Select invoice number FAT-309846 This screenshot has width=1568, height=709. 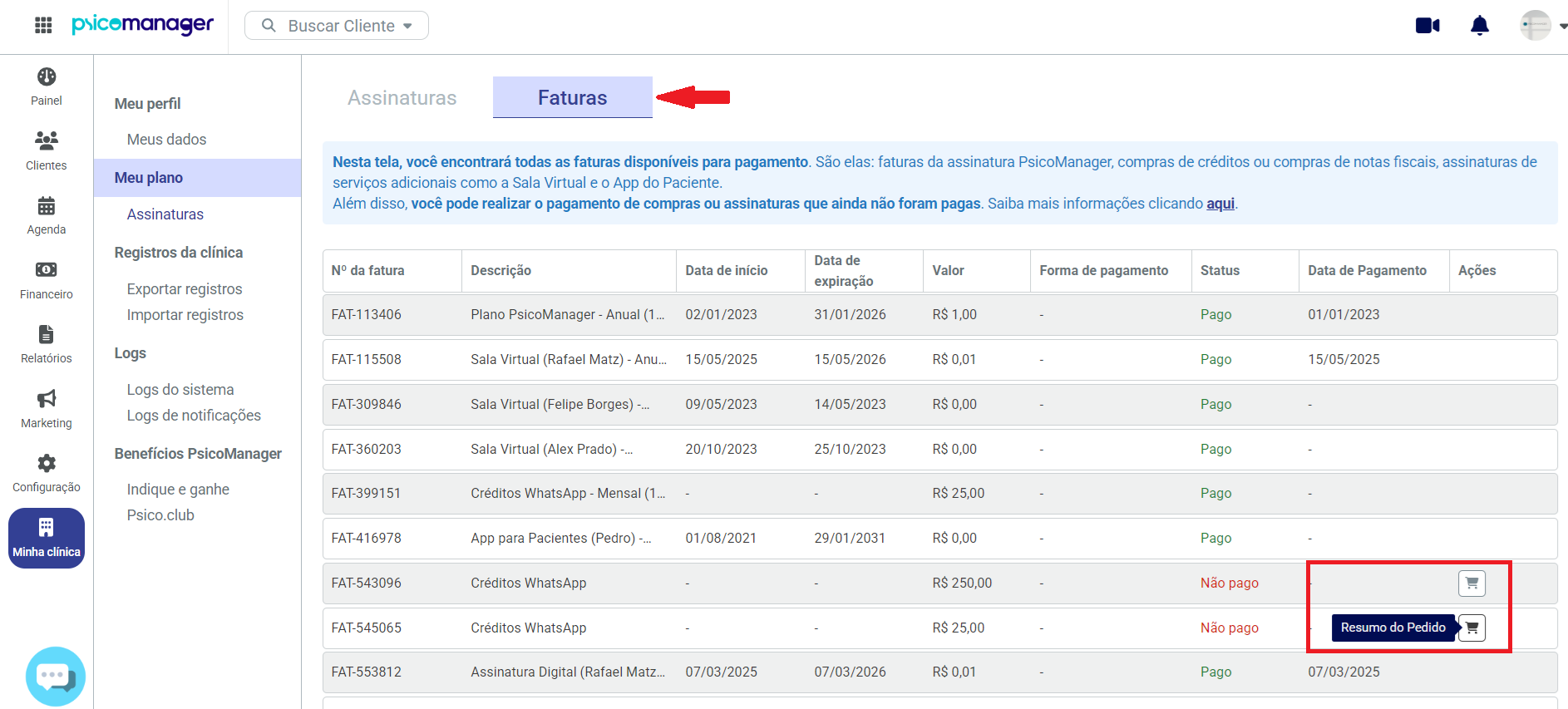point(366,405)
